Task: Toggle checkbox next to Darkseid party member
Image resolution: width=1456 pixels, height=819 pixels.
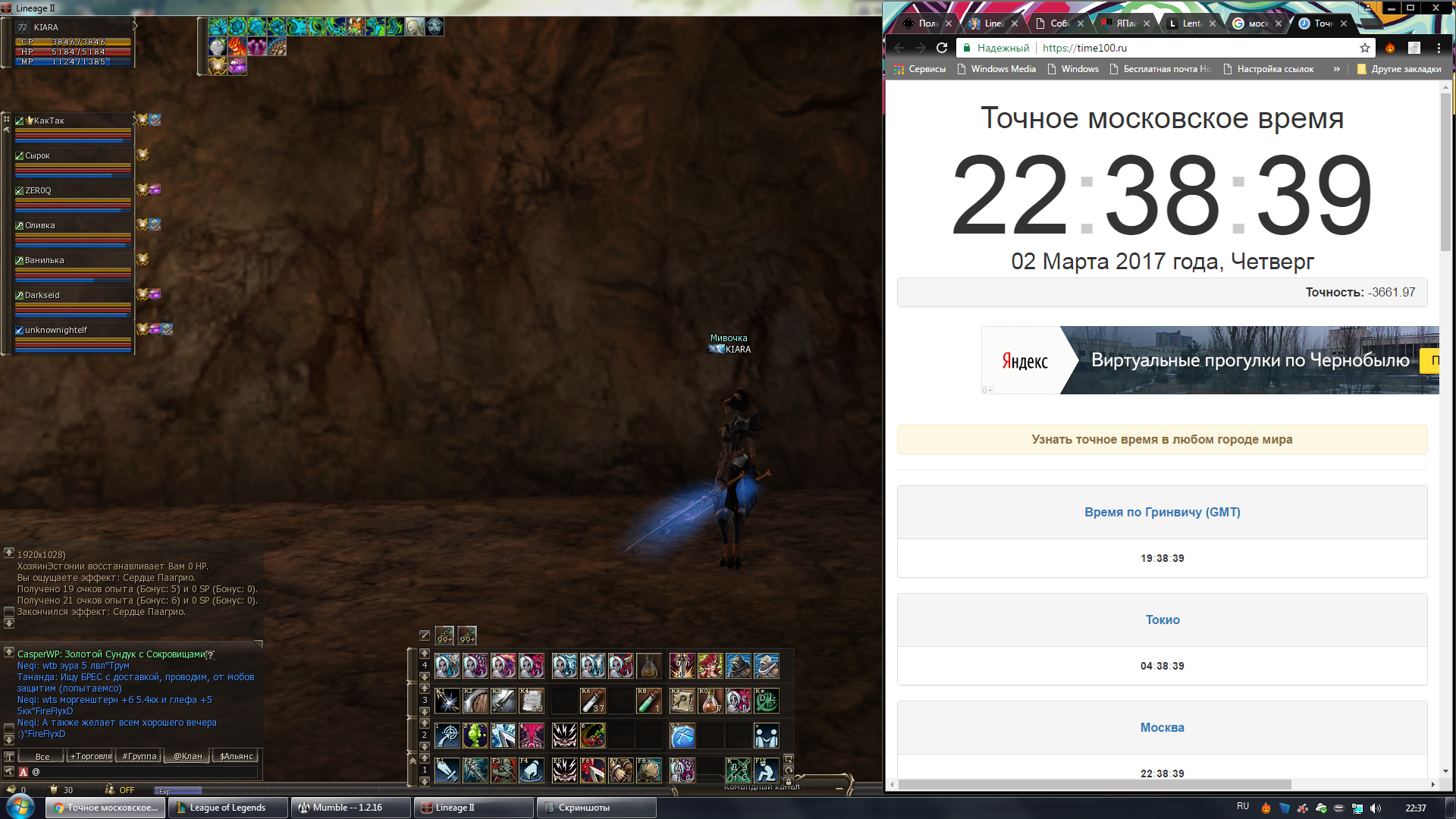Action: 20,295
